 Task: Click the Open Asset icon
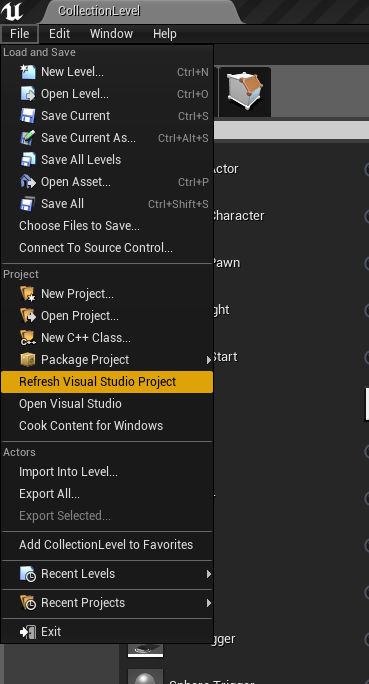(28, 181)
